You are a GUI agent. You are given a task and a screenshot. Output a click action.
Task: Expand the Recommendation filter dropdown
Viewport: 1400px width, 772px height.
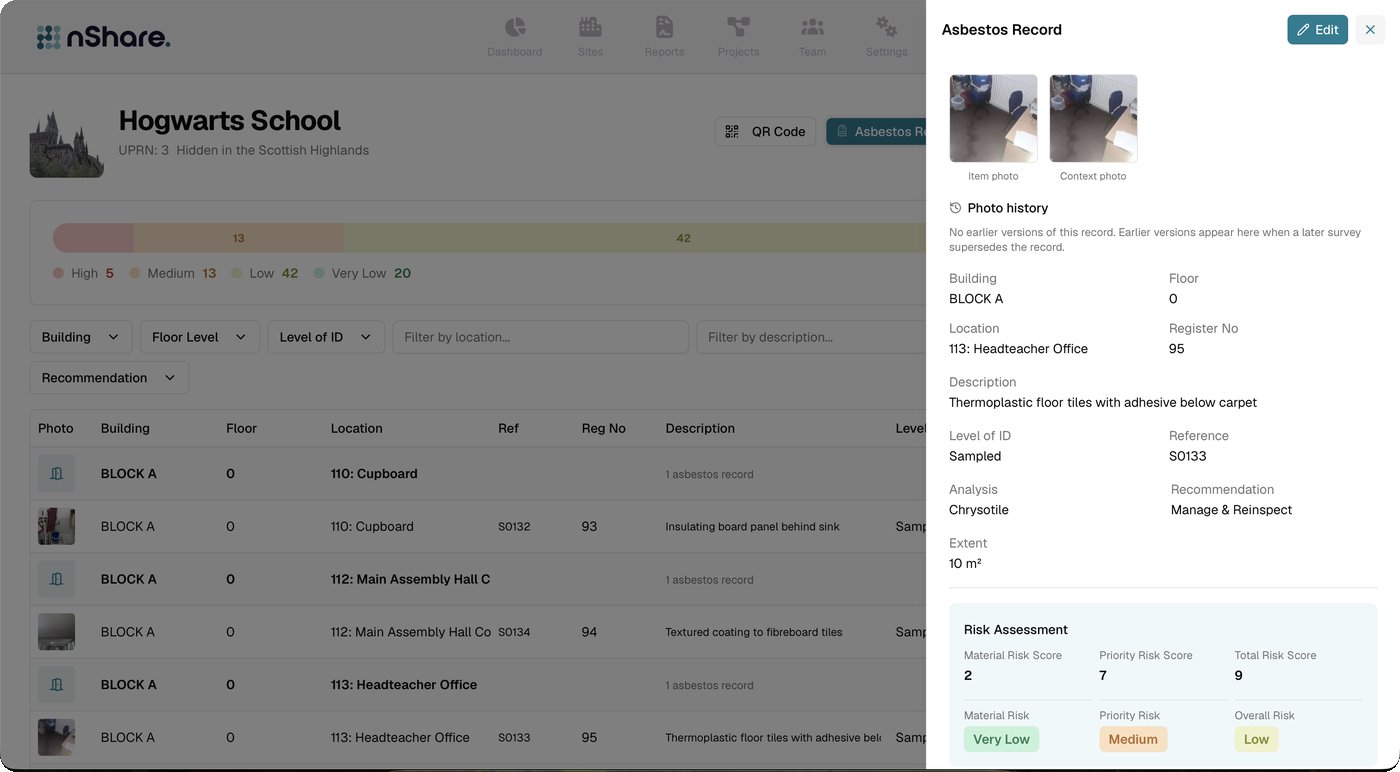(x=109, y=378)
